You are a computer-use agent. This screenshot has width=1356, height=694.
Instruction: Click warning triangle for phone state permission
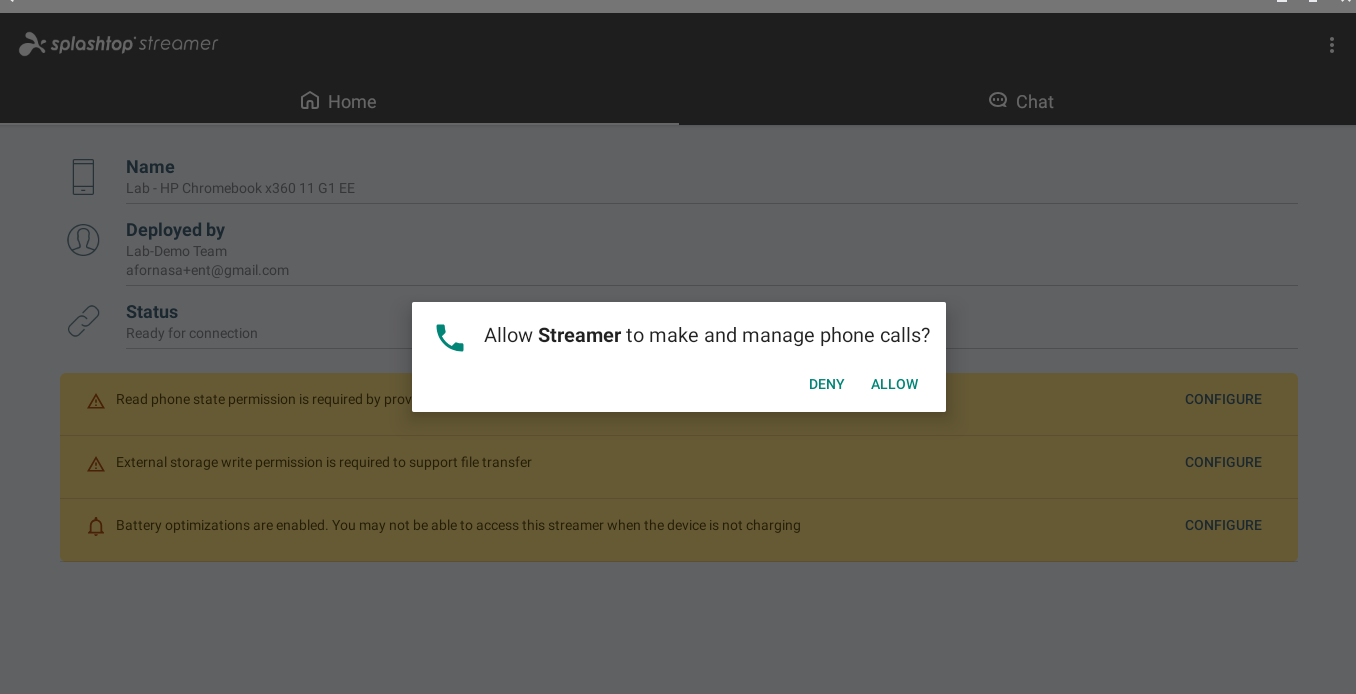pyautogui.click(x=96, y=401)
